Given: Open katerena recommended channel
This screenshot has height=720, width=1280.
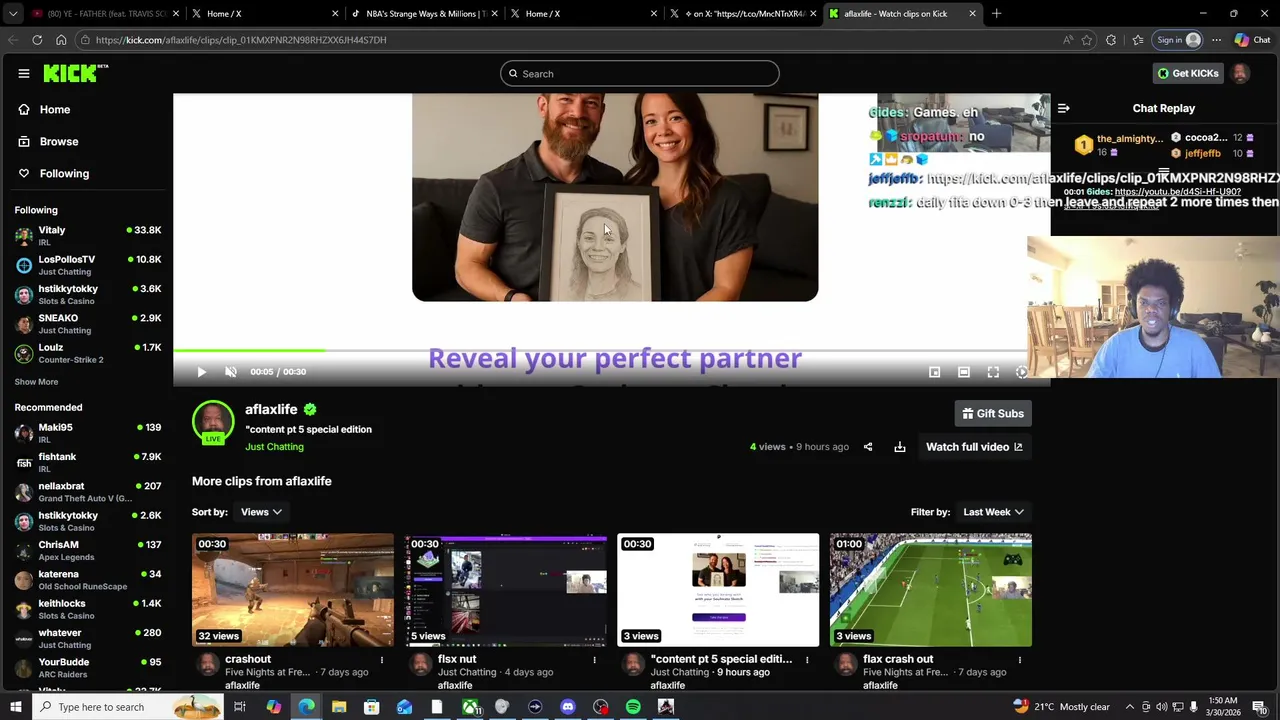Looking at the screenshot, I should click(88, 580).
